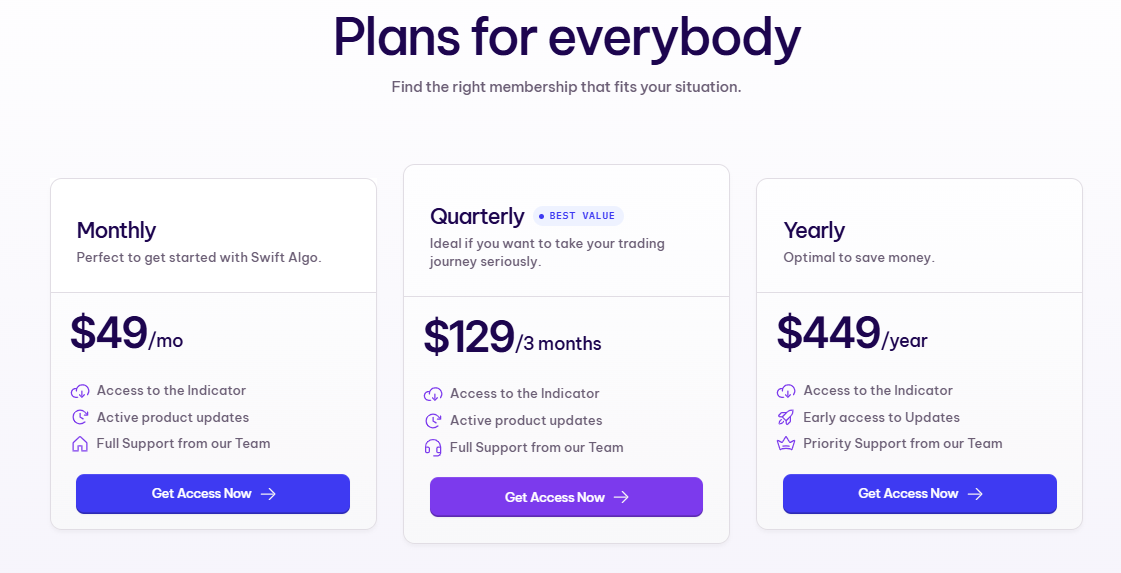Click the headset icon beside Quarterly Full Support
Image resolution: width=1121 pixels, height=573 pixels.
coord(433,448)
